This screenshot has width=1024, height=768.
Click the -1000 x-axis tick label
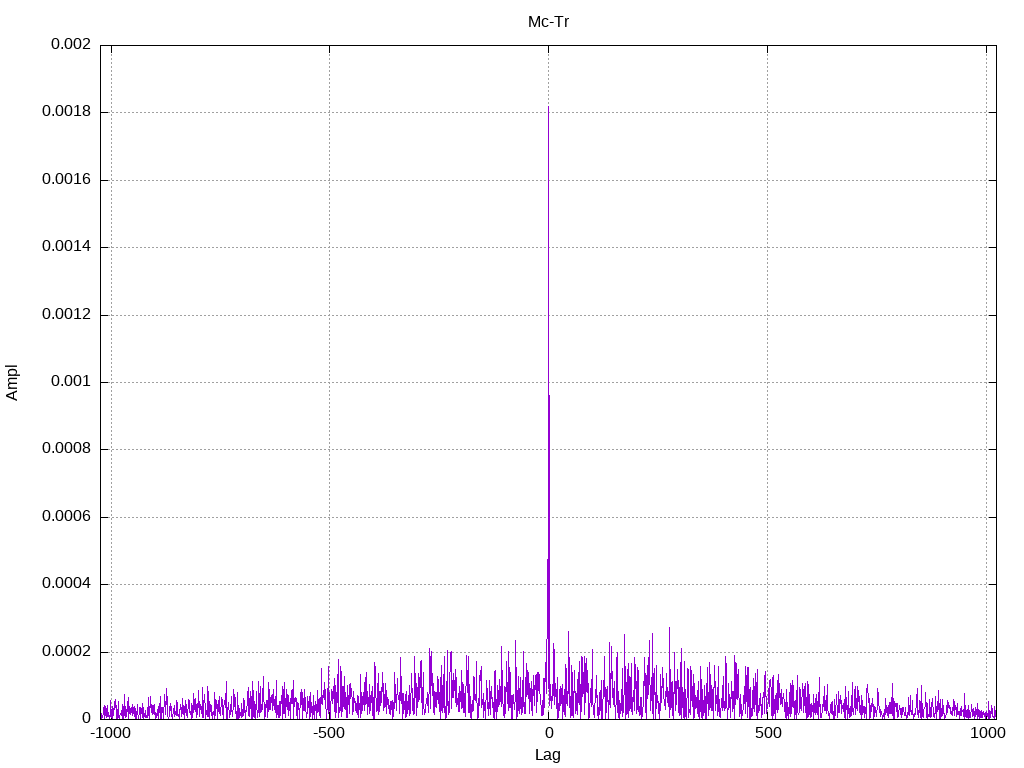pyautogui.click(x=110, y=733)
